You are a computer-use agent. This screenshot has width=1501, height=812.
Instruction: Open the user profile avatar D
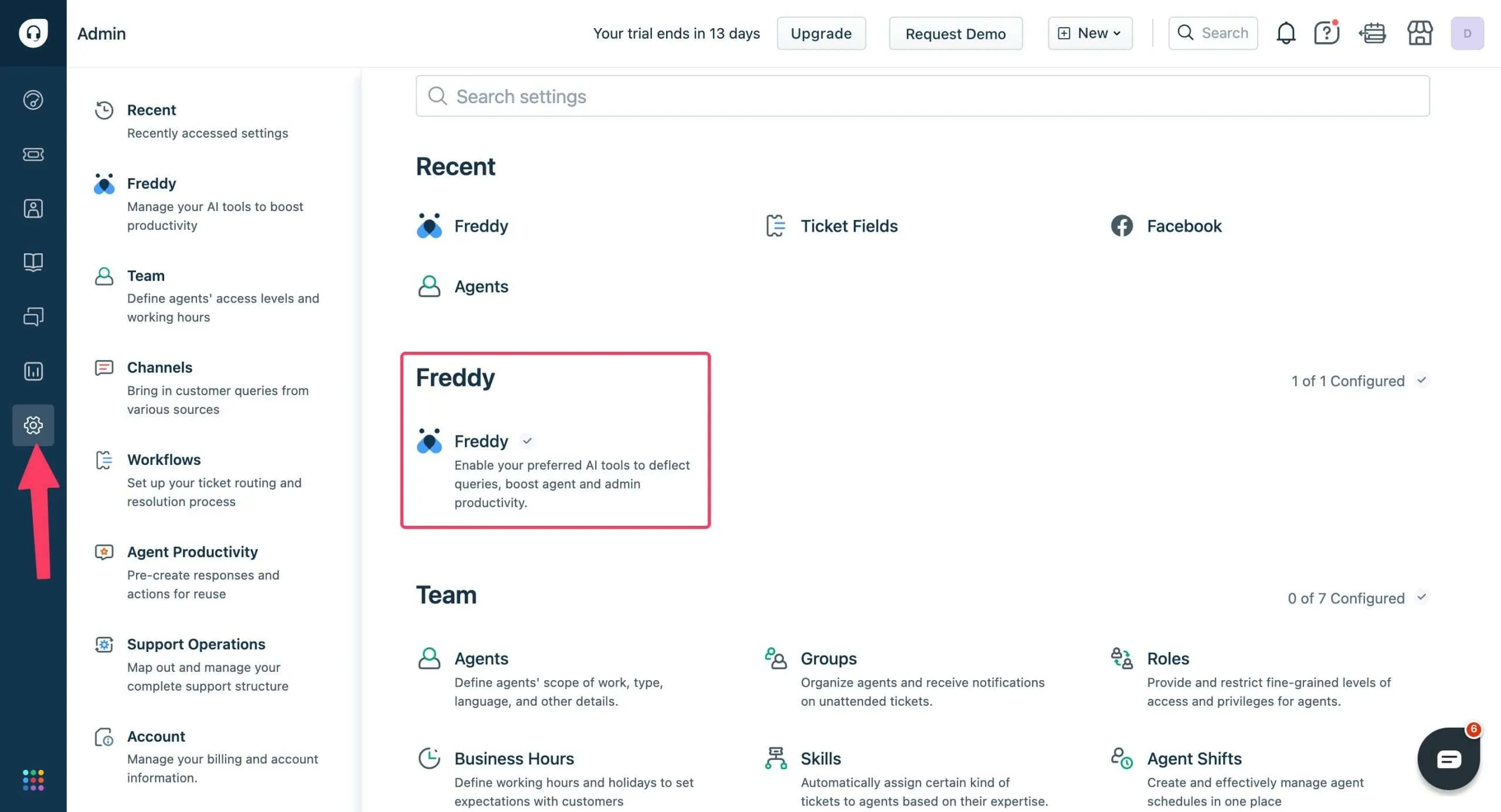tap(1467, 33)
